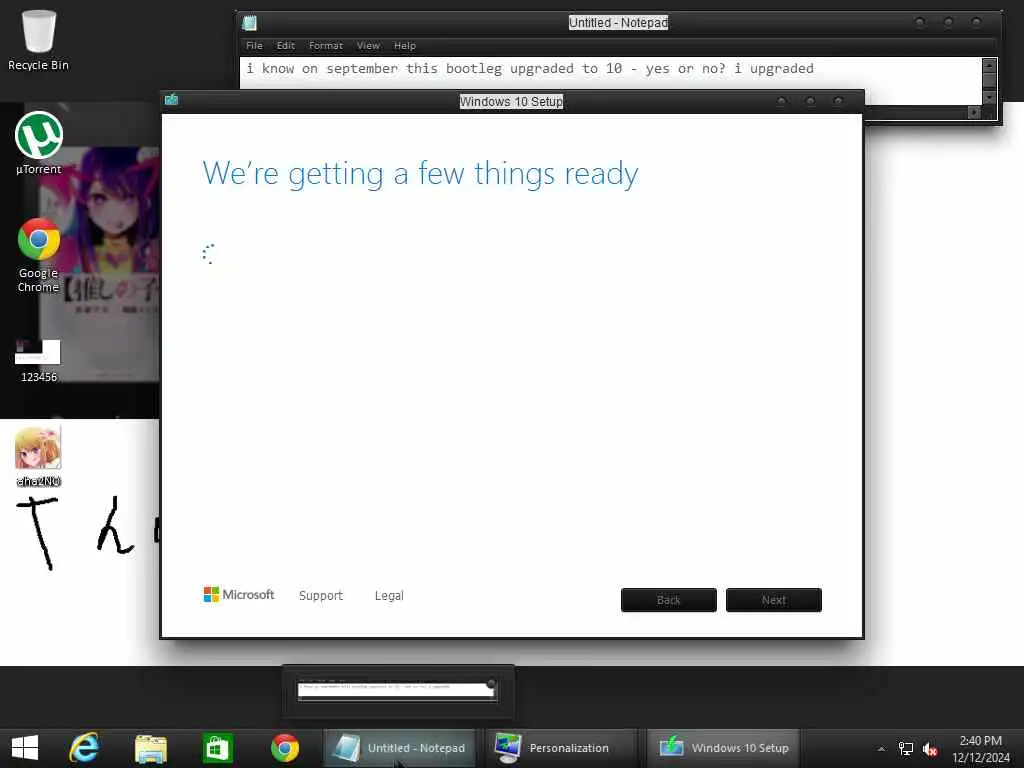Switch to Untitled - Notepad taskbar button
Screen dimensions: 1024x768
(x=400, y=748)
